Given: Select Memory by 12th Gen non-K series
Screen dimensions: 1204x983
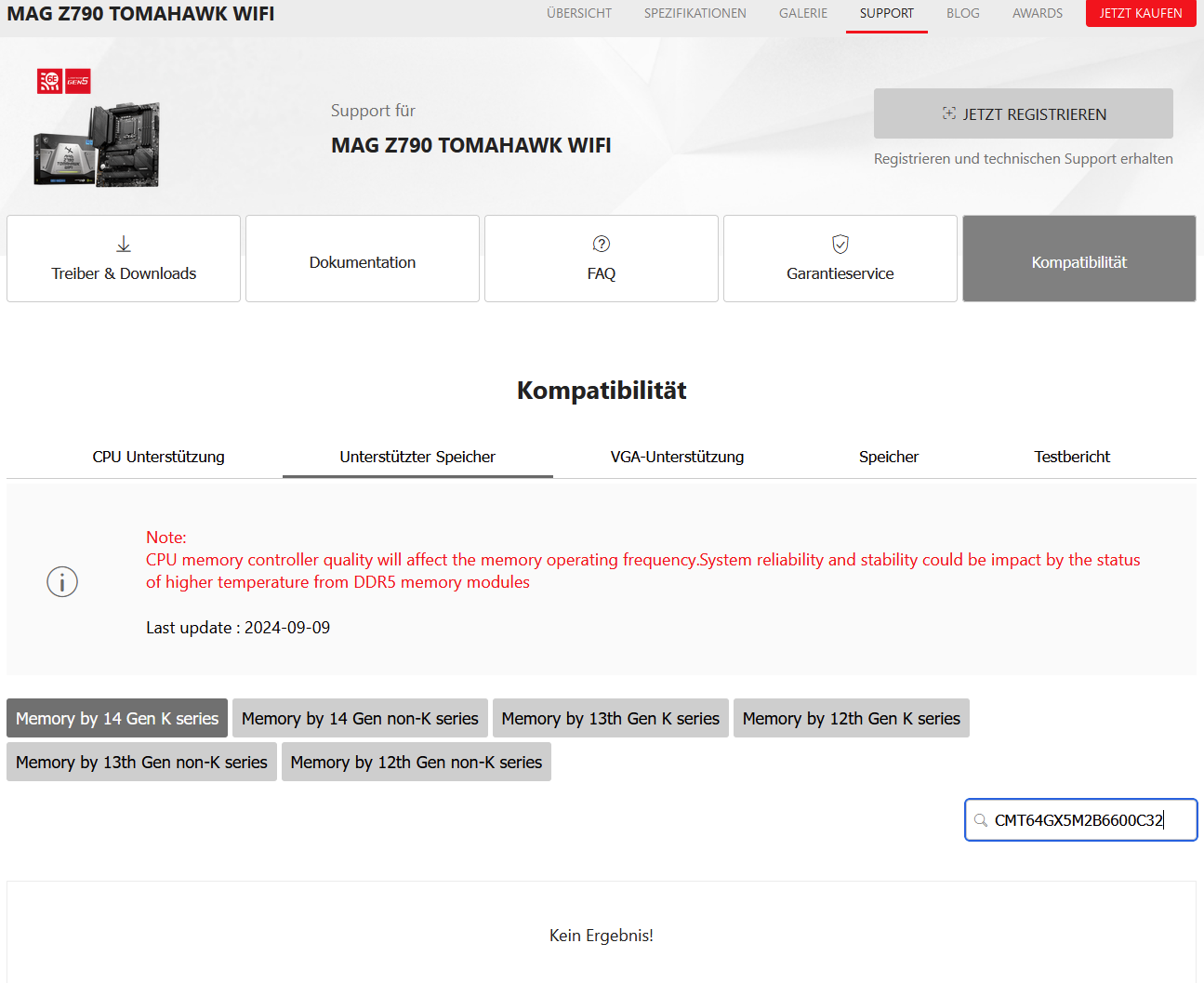Looking at the screenshot, I should (417, 762).
